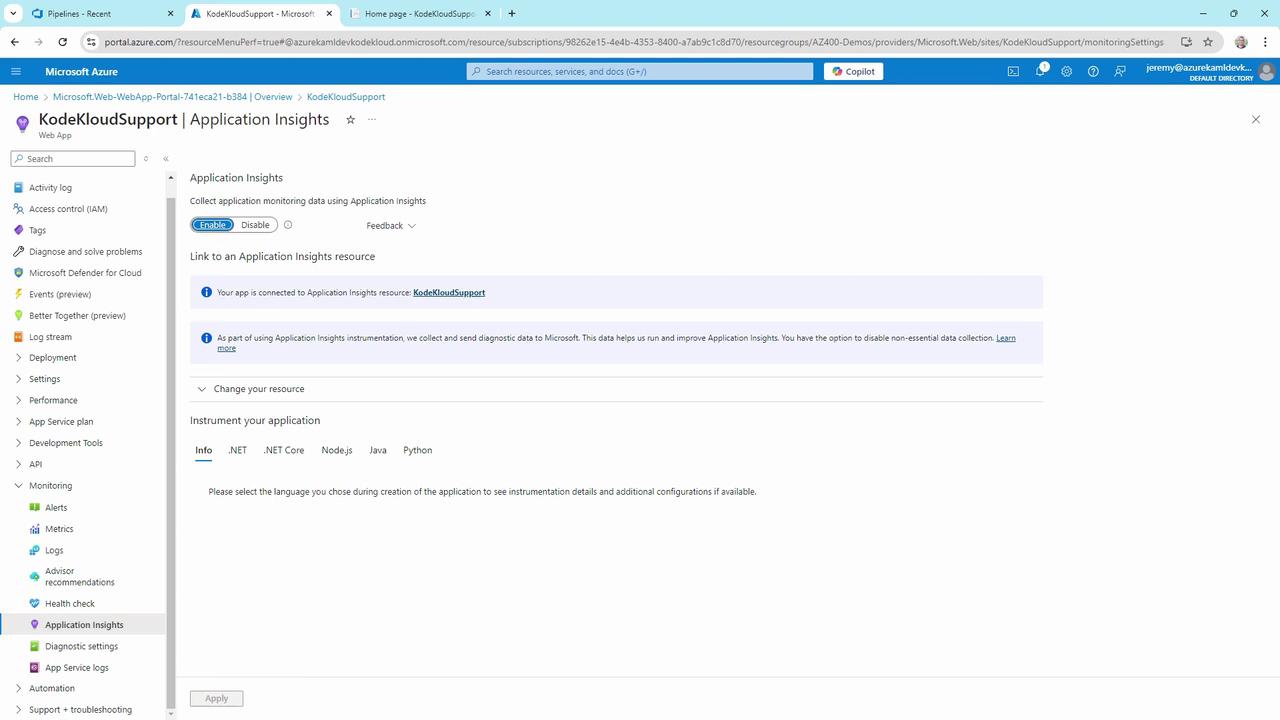Select the Application Insights menu item
The width and height of the screenshot is (1280, 720).
point(84,625)
